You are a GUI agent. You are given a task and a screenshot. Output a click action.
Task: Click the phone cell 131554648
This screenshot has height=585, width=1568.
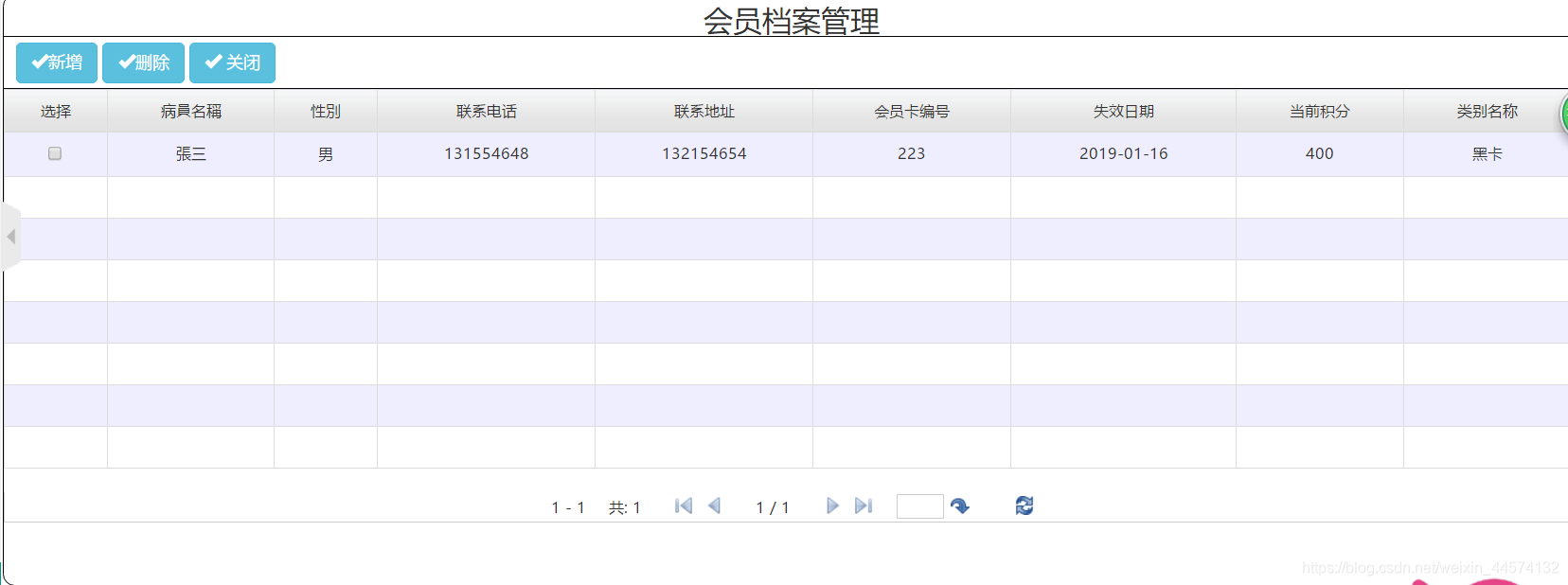487,154
